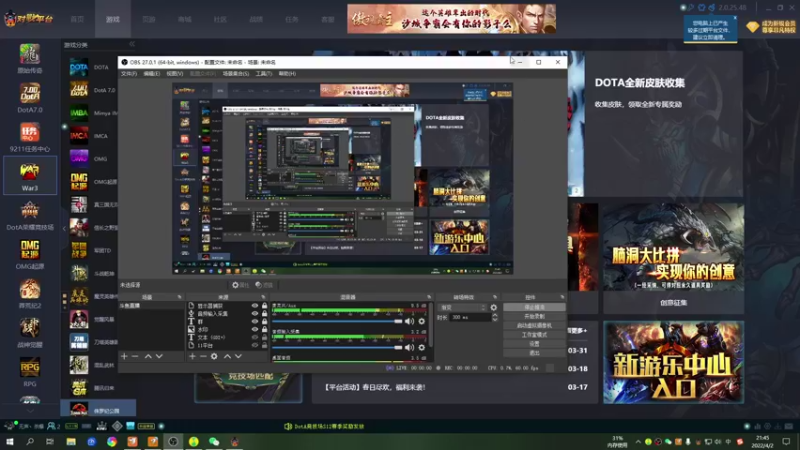Mute the first audio mixer track speaker
The height and width of the screenshot is (450, 800).
click(409, 321)
